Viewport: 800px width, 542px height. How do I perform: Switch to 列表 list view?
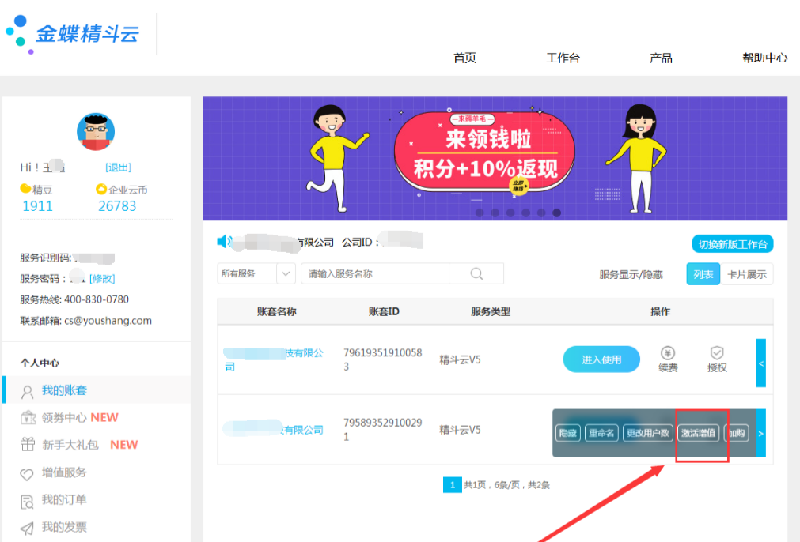coord(701,274)
